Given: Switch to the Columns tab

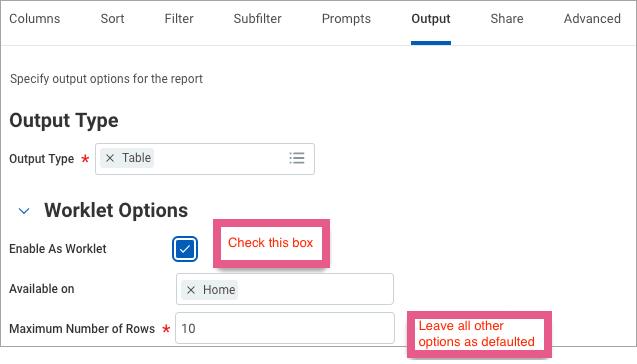Looking at the screenshot, I should [35, 19].
